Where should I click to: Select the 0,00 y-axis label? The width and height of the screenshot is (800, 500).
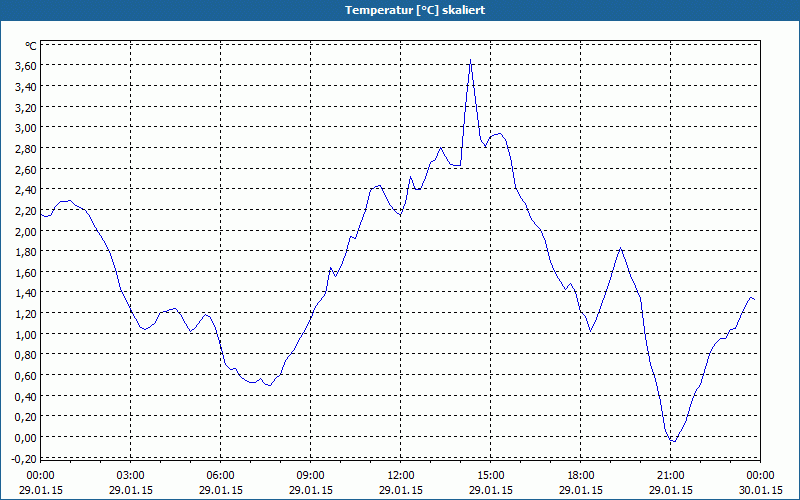click(x=26, y=437)
